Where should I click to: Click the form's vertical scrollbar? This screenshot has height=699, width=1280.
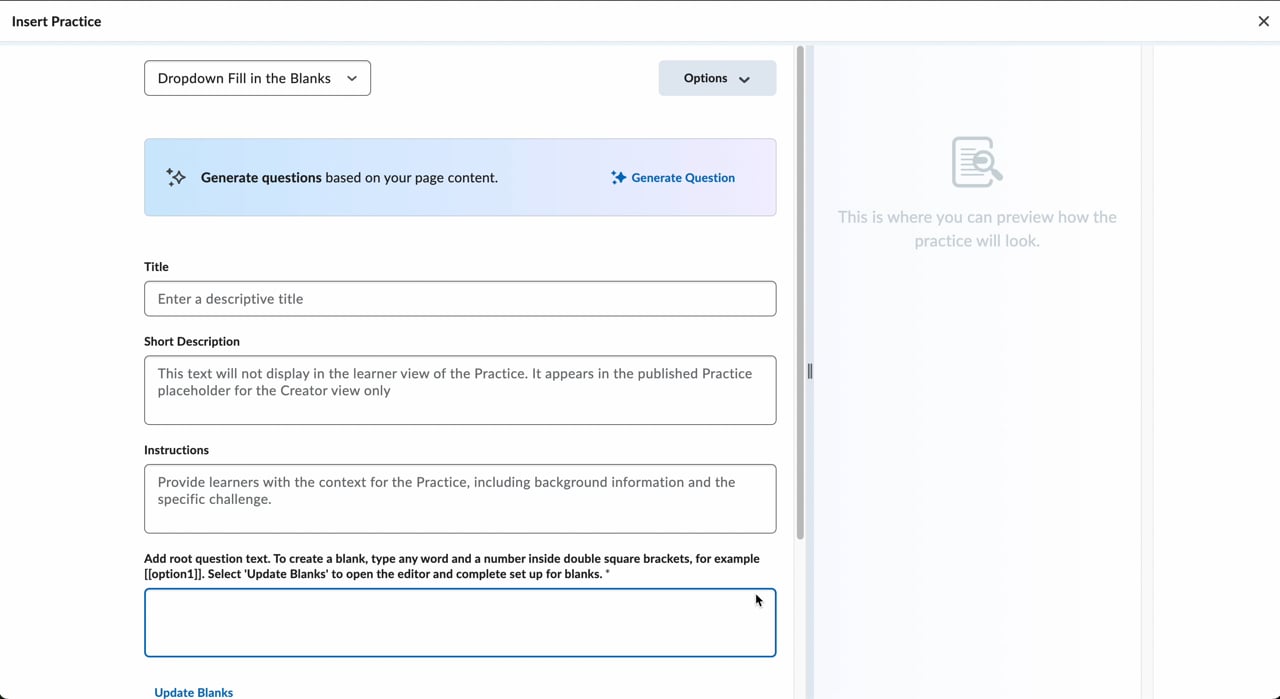tap(800, 290)
